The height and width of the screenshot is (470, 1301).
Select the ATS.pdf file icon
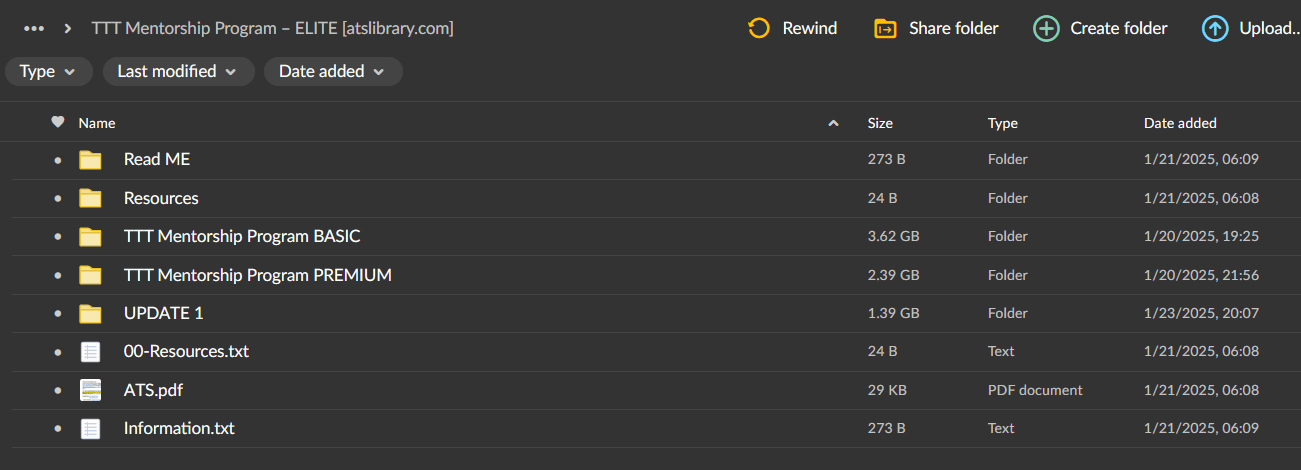[91, 390]
